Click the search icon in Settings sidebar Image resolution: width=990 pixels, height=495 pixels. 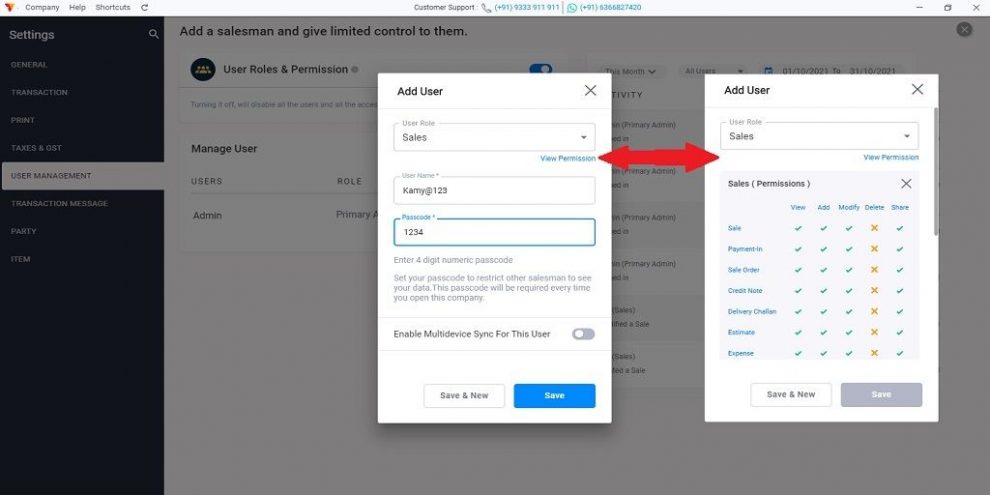click(x=153, y=34)
